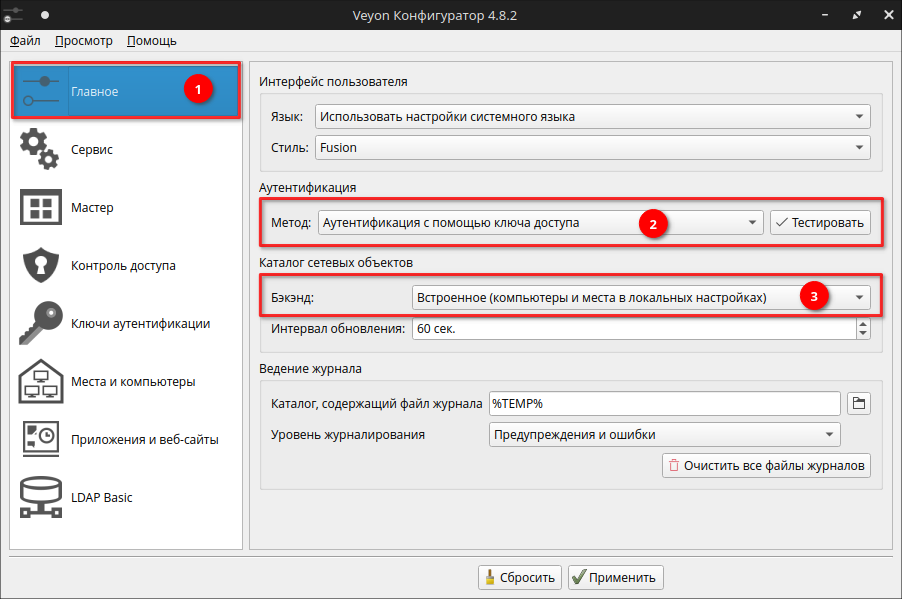Select the Мастер section label
The width and height of the screenshot is (902, 599).
pos(92,208)
